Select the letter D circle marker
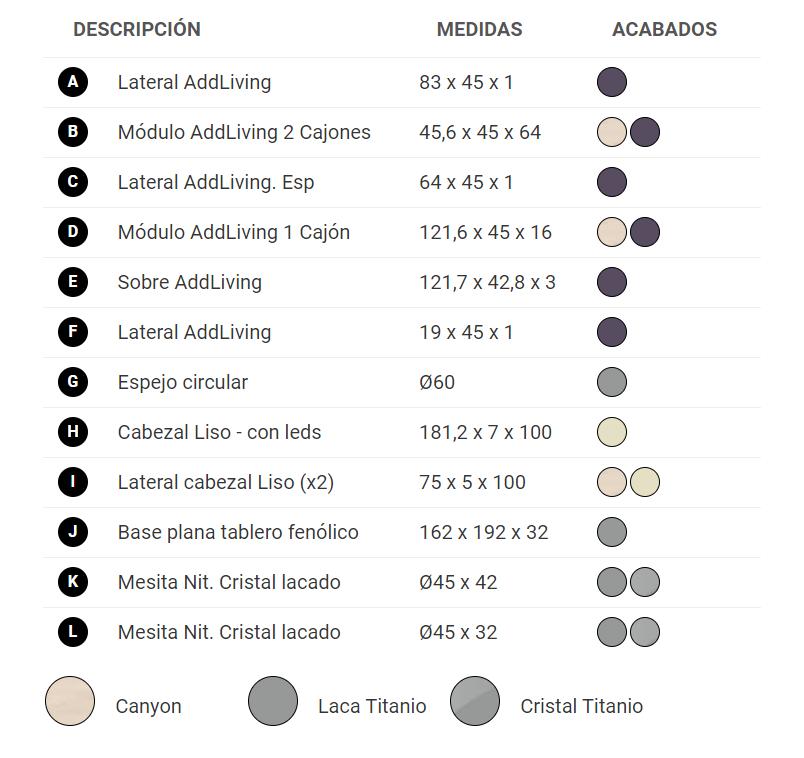Viewport: 804px width, 758px height. [x=73, y=232]
